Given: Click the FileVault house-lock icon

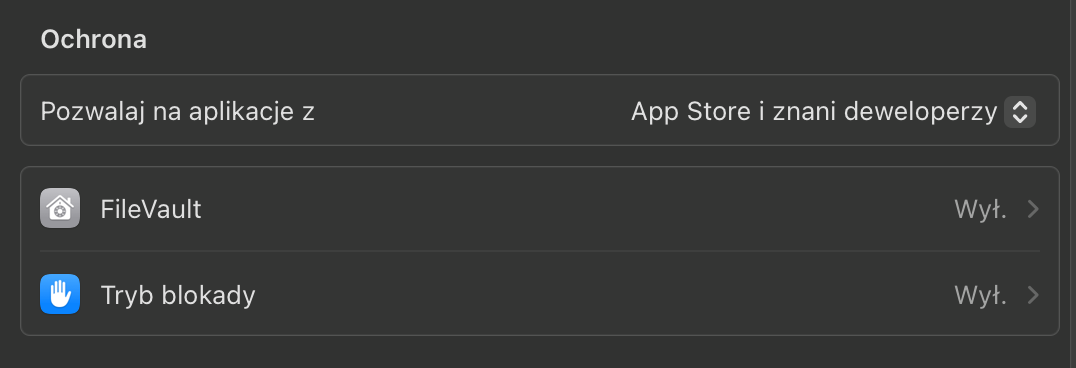Looking at the screenshot, I should tap(60, 208).
